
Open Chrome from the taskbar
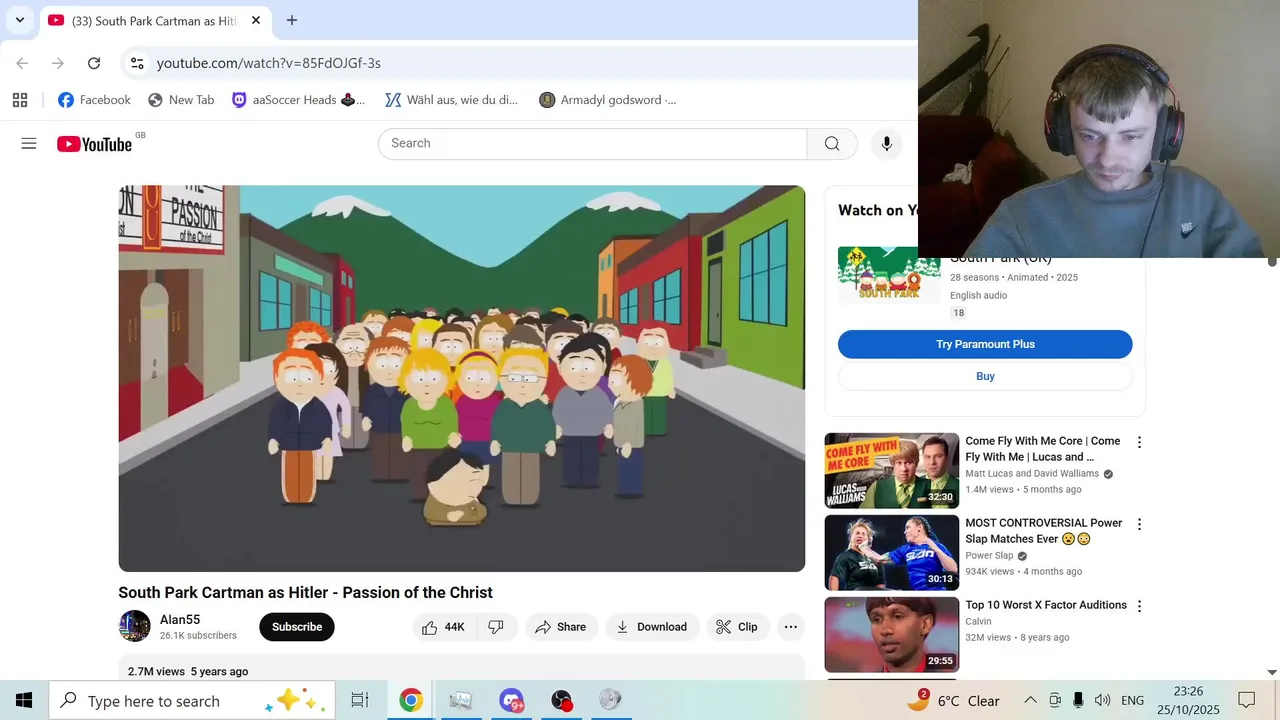tap(411, 700)
